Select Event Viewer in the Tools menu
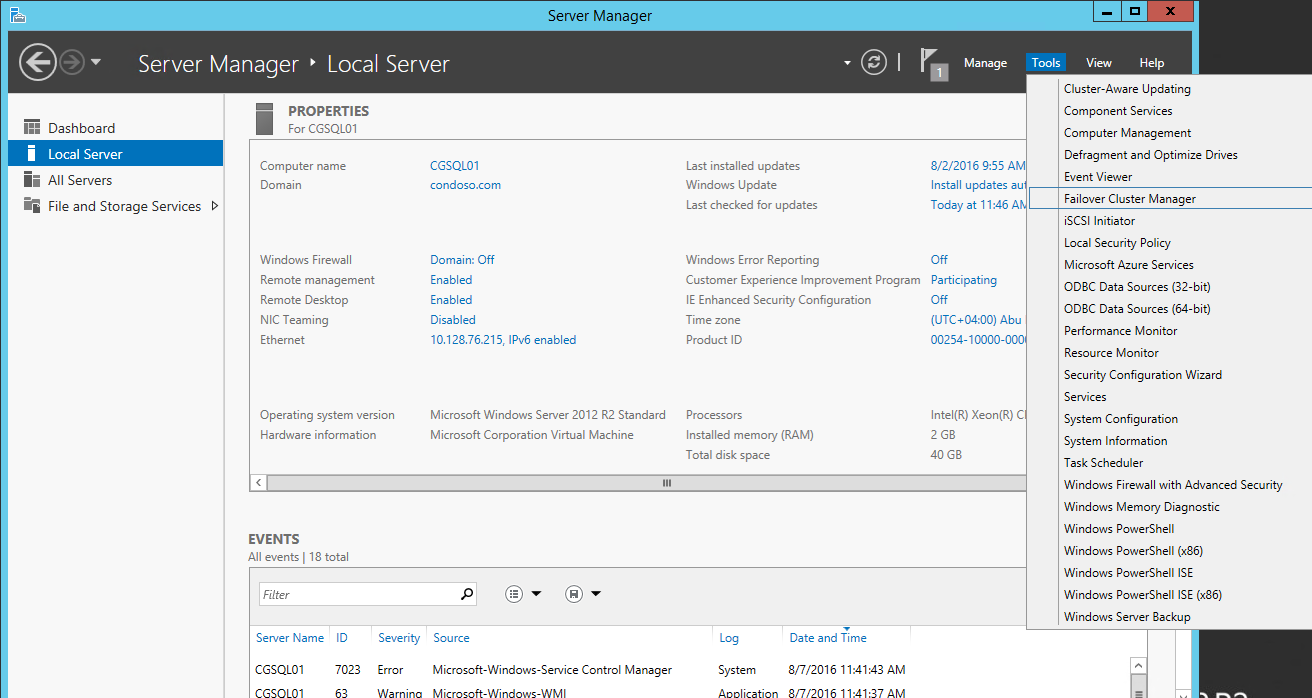 (x=1098, y=177)
